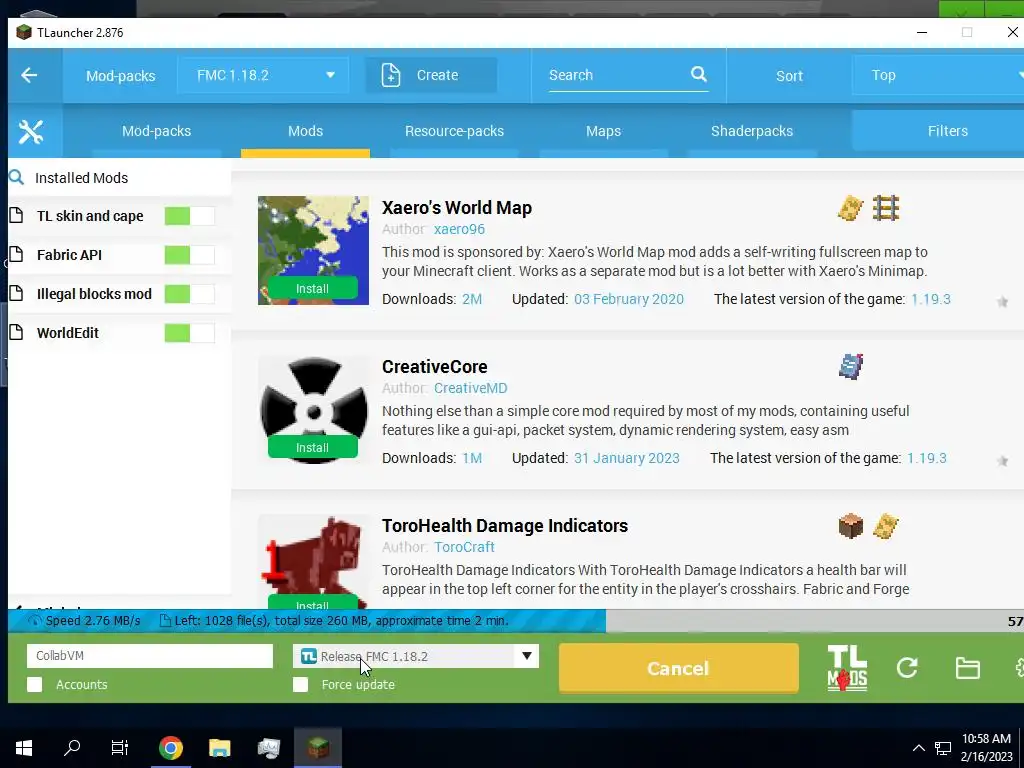Open Google Chrome from the taskbar

(170, 748)
